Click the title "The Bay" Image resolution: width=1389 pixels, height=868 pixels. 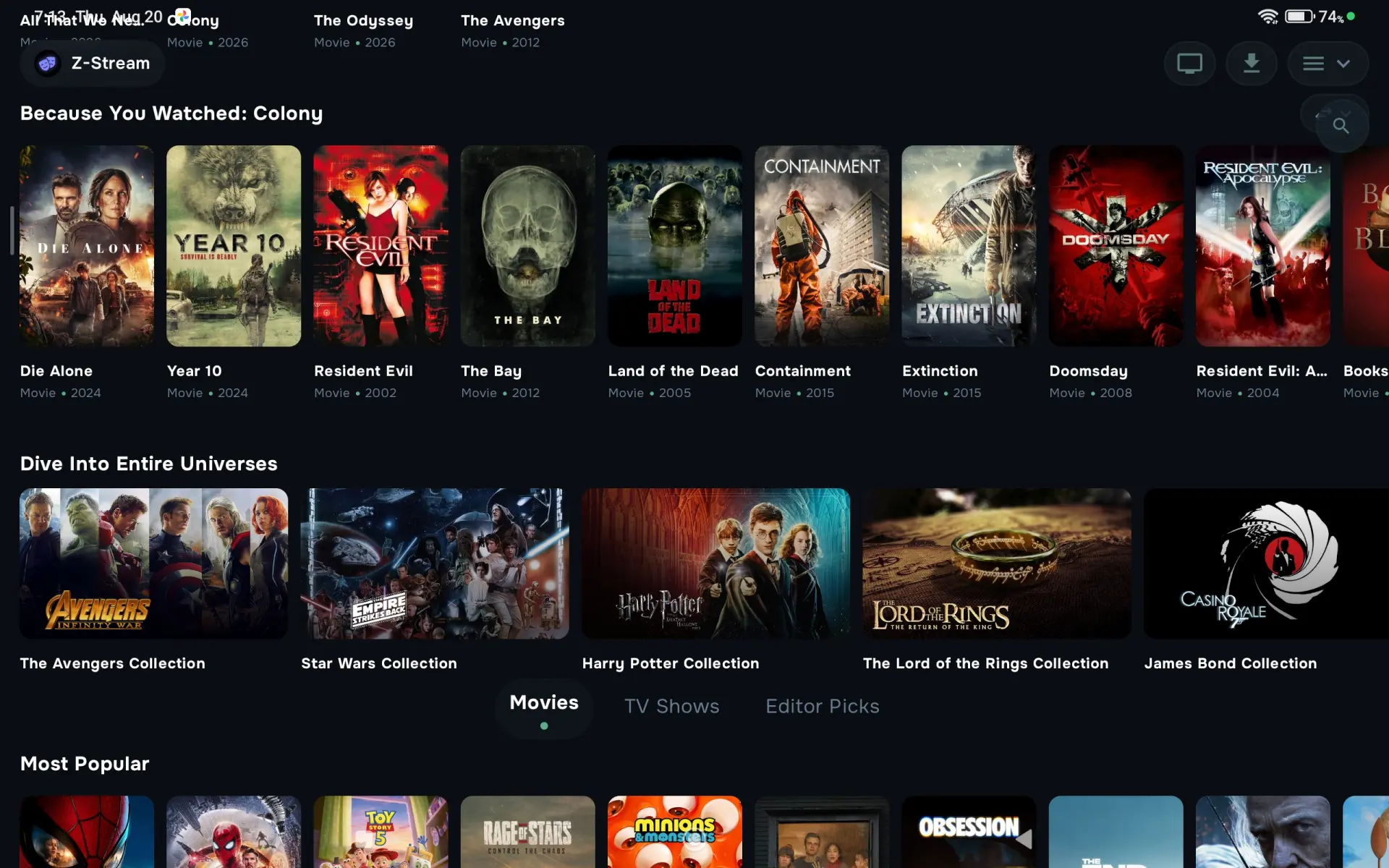coord(491,371)
